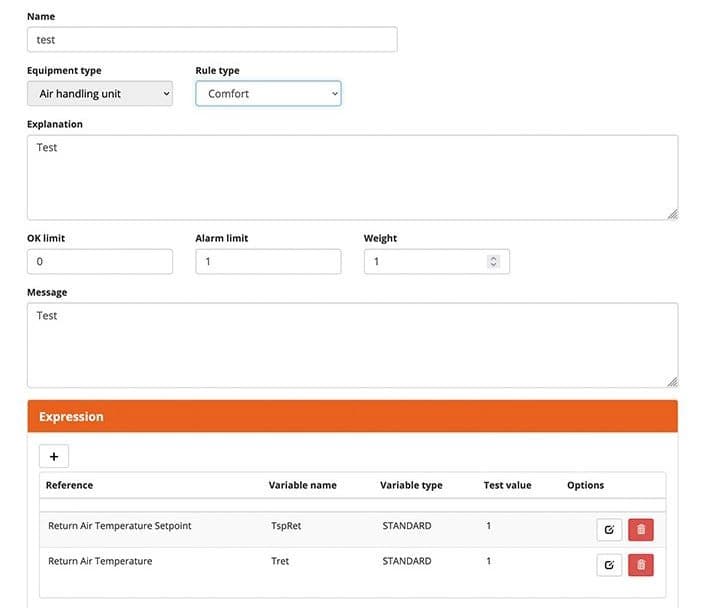Click the Rule type label

pyautogui.click(x=217, y=71)
